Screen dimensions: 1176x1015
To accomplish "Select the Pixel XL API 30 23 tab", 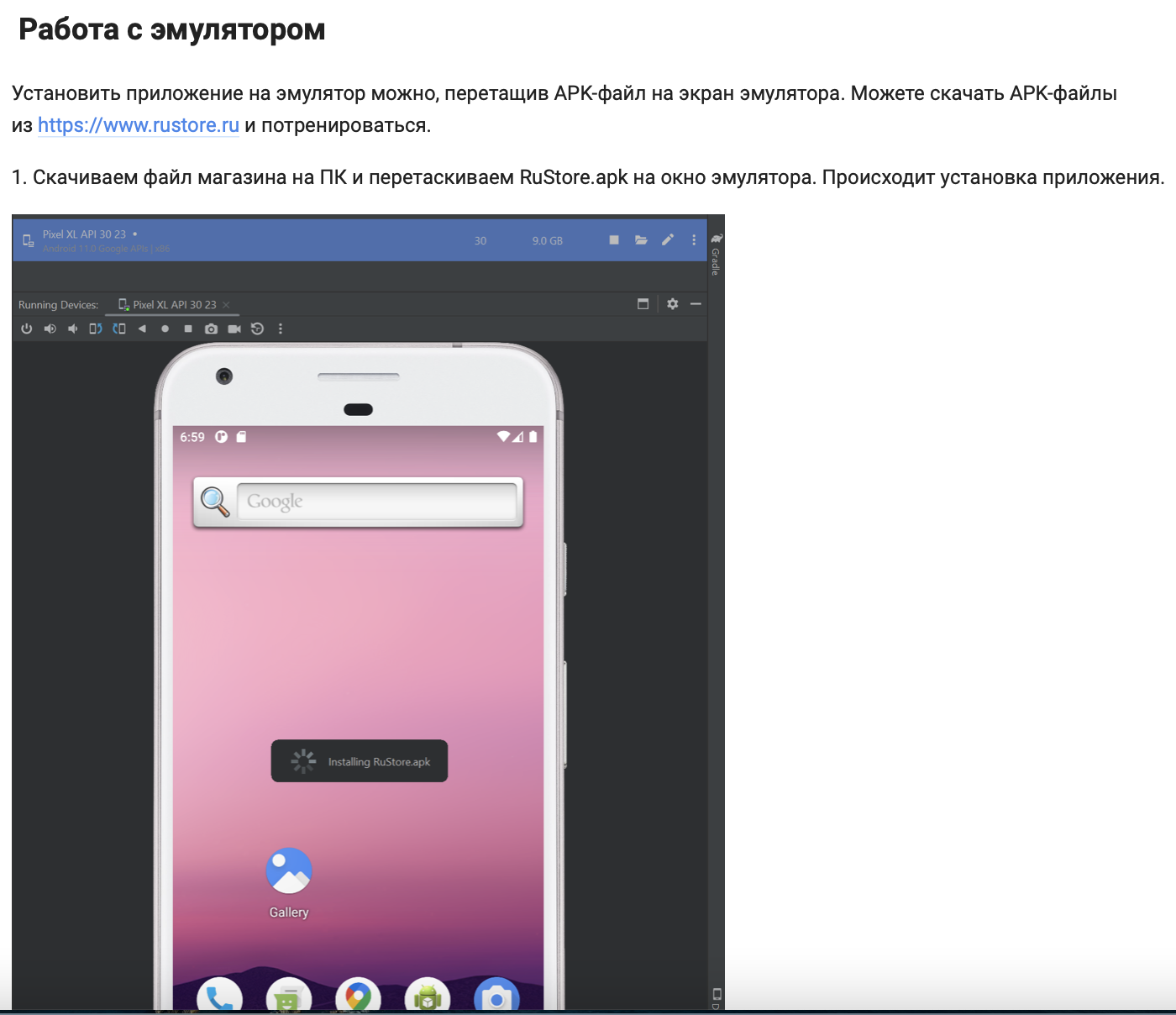I will [174, 305].
